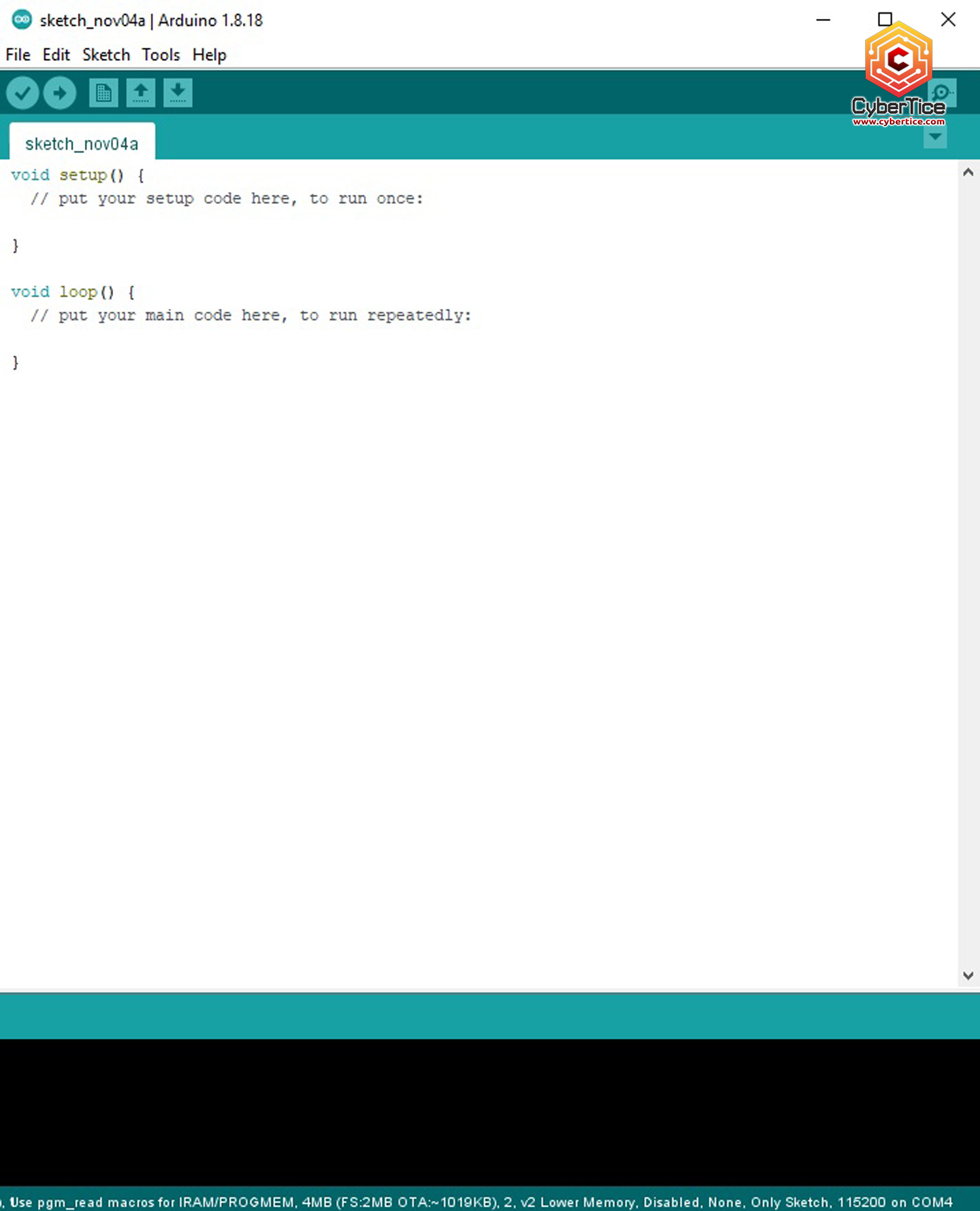Open the File menu

18,55
